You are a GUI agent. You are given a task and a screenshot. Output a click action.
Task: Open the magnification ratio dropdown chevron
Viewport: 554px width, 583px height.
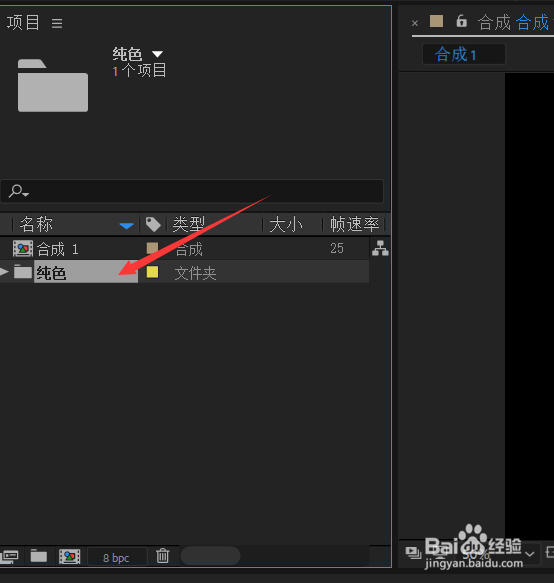click(x=530, y=554)
